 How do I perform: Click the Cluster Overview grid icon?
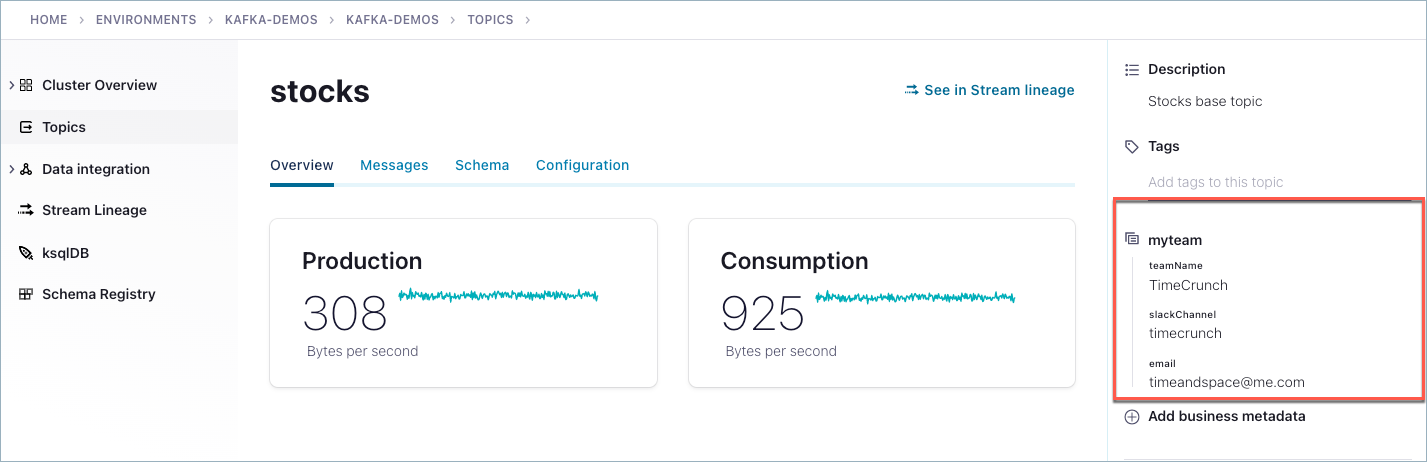click(x=27, y=85)
